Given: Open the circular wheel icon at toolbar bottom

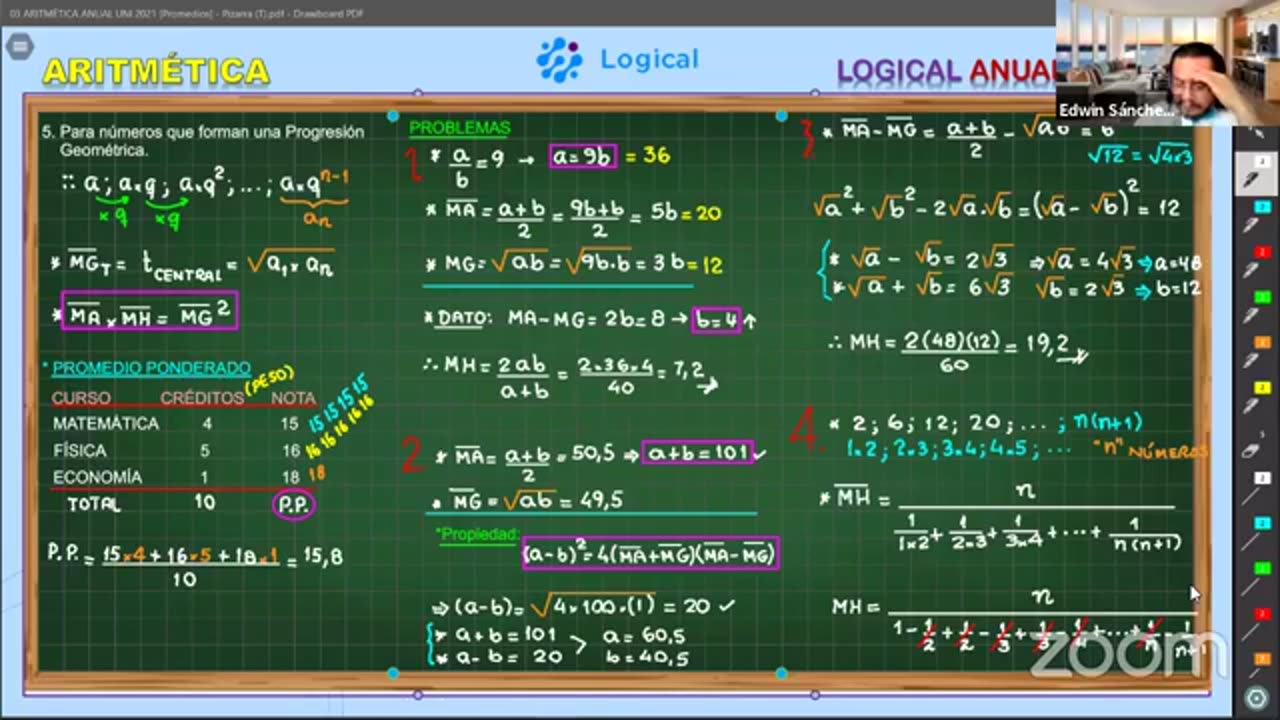Looking at the screenshot, I should [x=1256, y=697].
